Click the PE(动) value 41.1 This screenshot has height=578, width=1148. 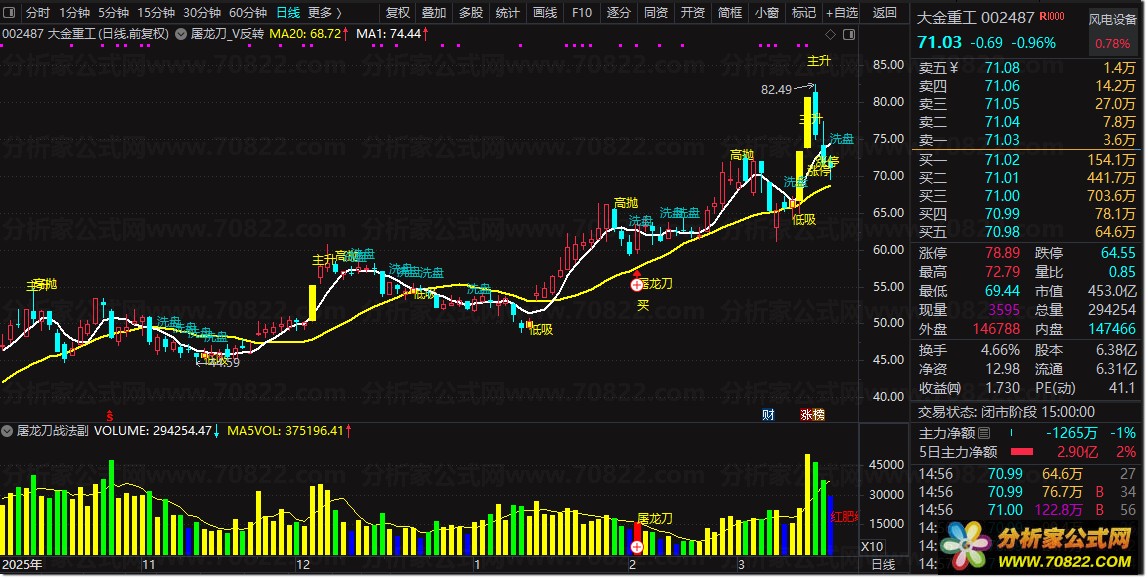pyautogui.click(x=1122, y=388)
